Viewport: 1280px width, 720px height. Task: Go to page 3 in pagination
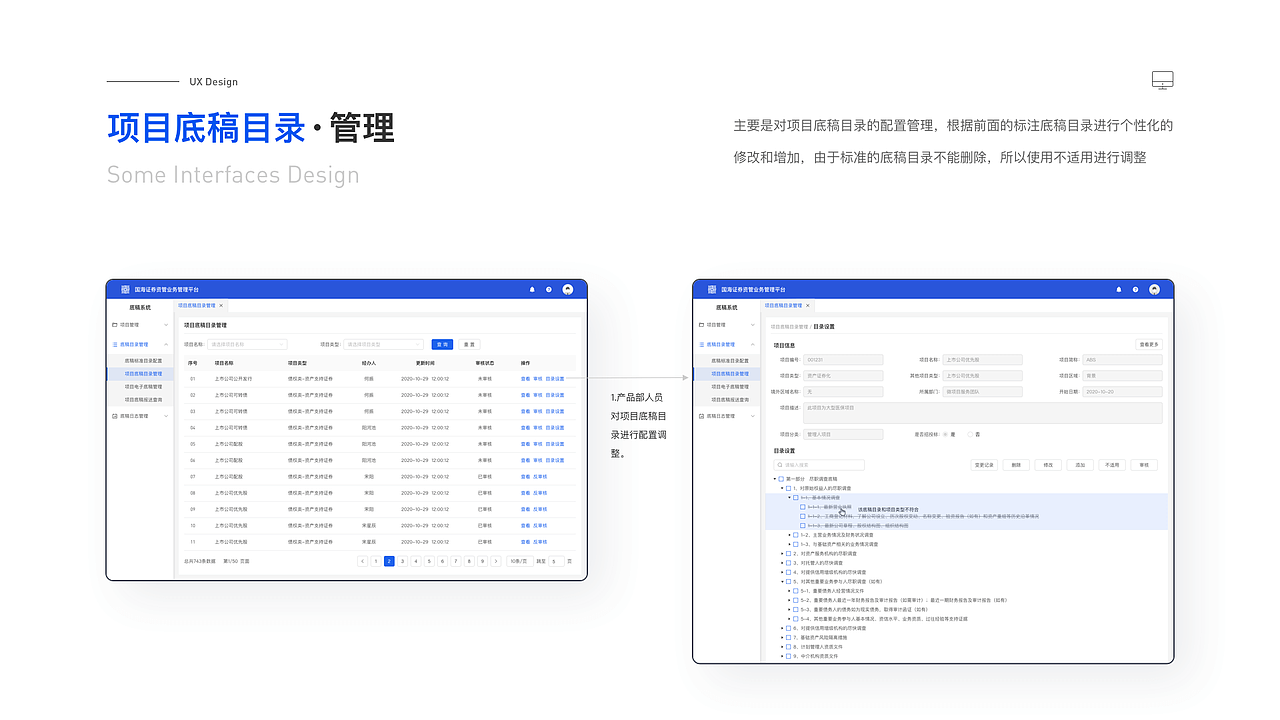[402, 561]
